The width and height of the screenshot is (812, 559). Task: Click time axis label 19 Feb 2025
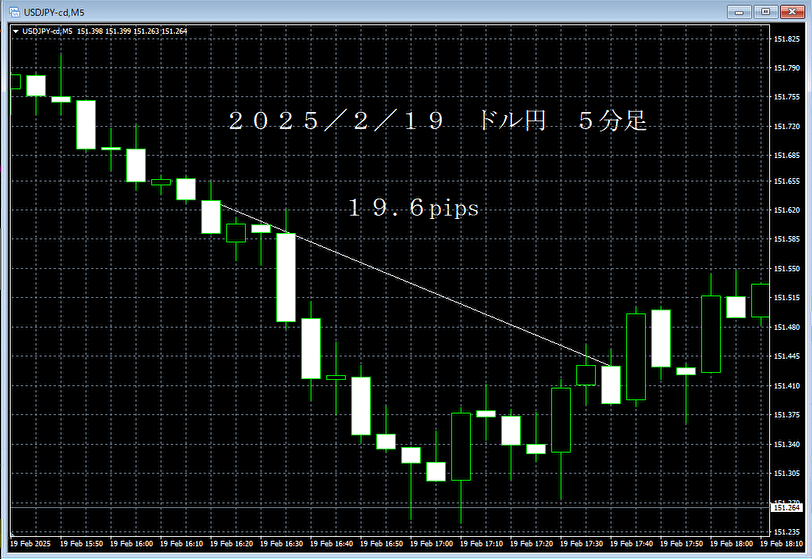point(30,543)
